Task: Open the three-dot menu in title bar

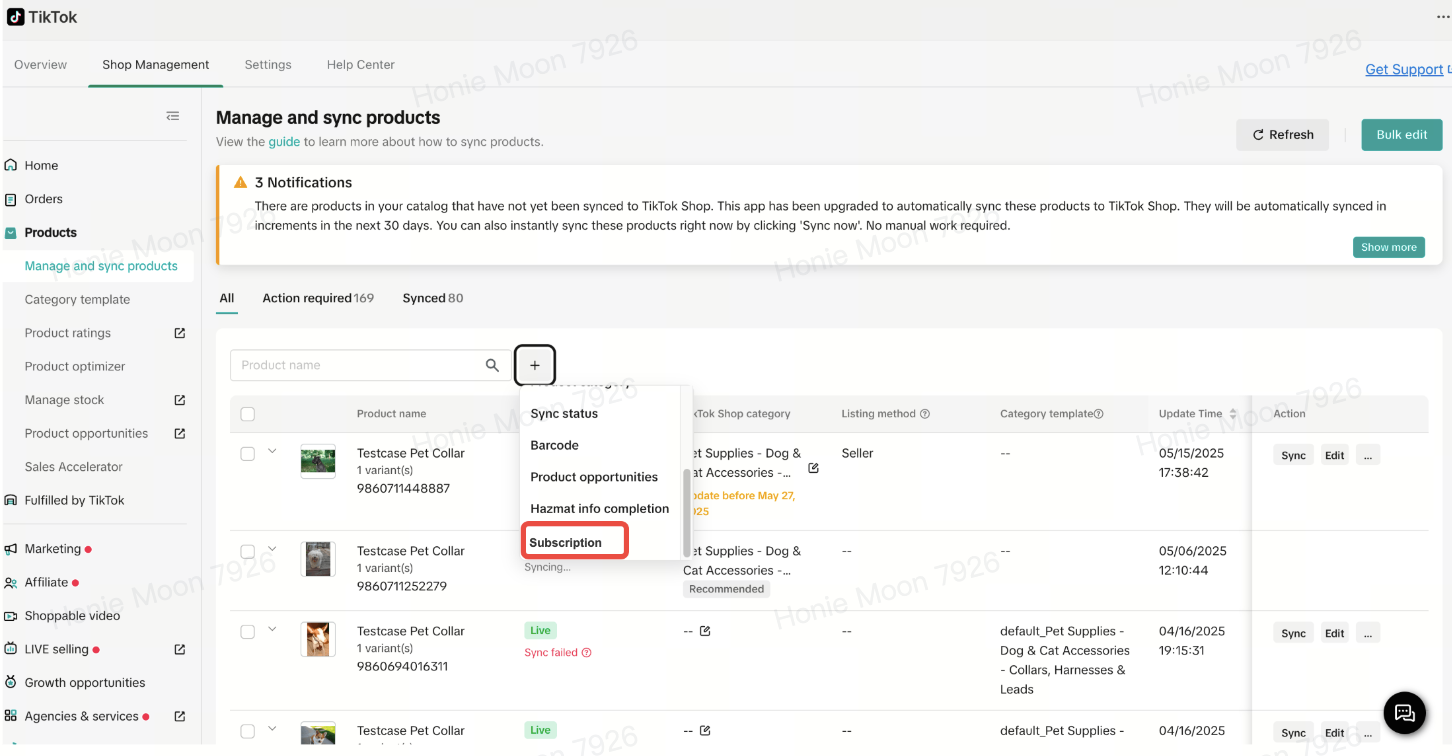Action: point(1443,17)
